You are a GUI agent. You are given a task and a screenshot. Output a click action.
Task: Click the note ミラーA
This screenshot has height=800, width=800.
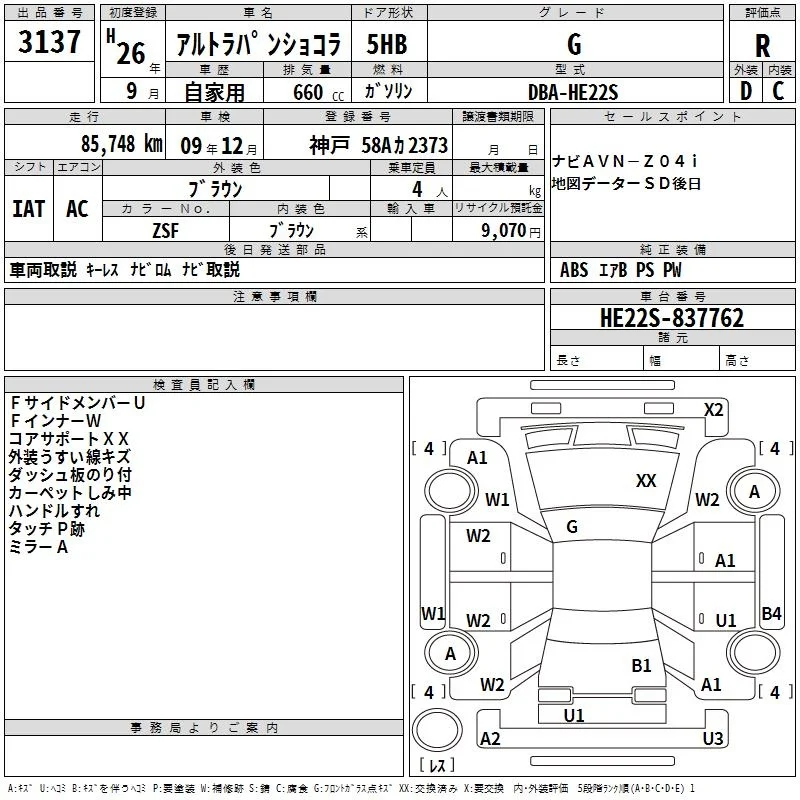click(x=38, y=547)
